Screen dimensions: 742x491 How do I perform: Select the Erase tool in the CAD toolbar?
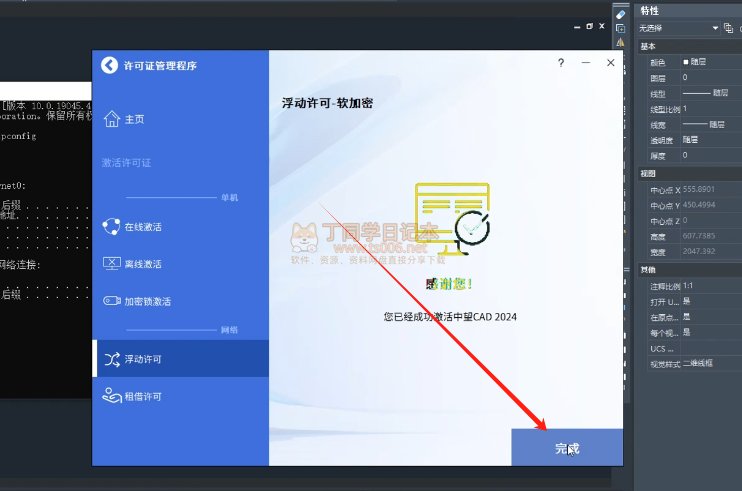[620, 14]
